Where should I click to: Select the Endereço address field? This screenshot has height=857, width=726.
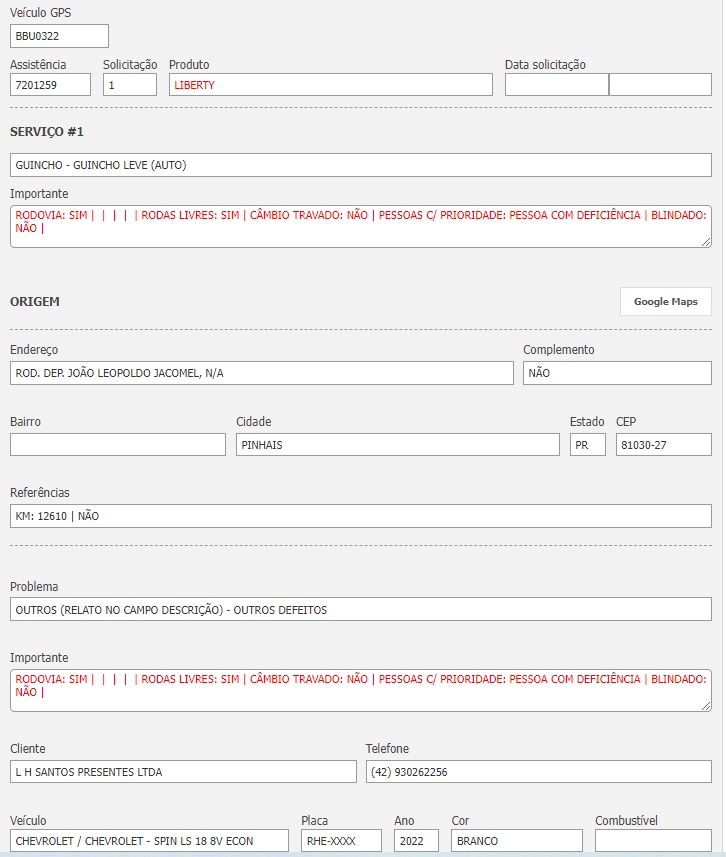(261, 373)
